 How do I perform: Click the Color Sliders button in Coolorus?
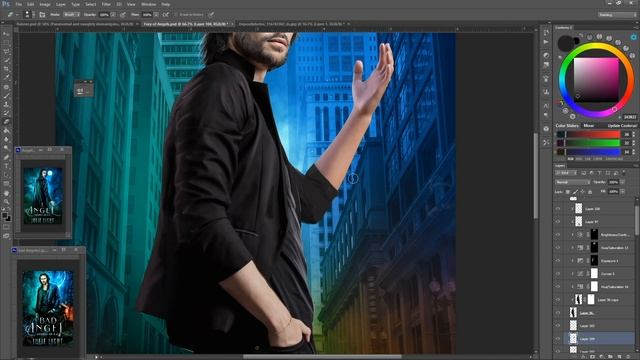click(567, 126)
